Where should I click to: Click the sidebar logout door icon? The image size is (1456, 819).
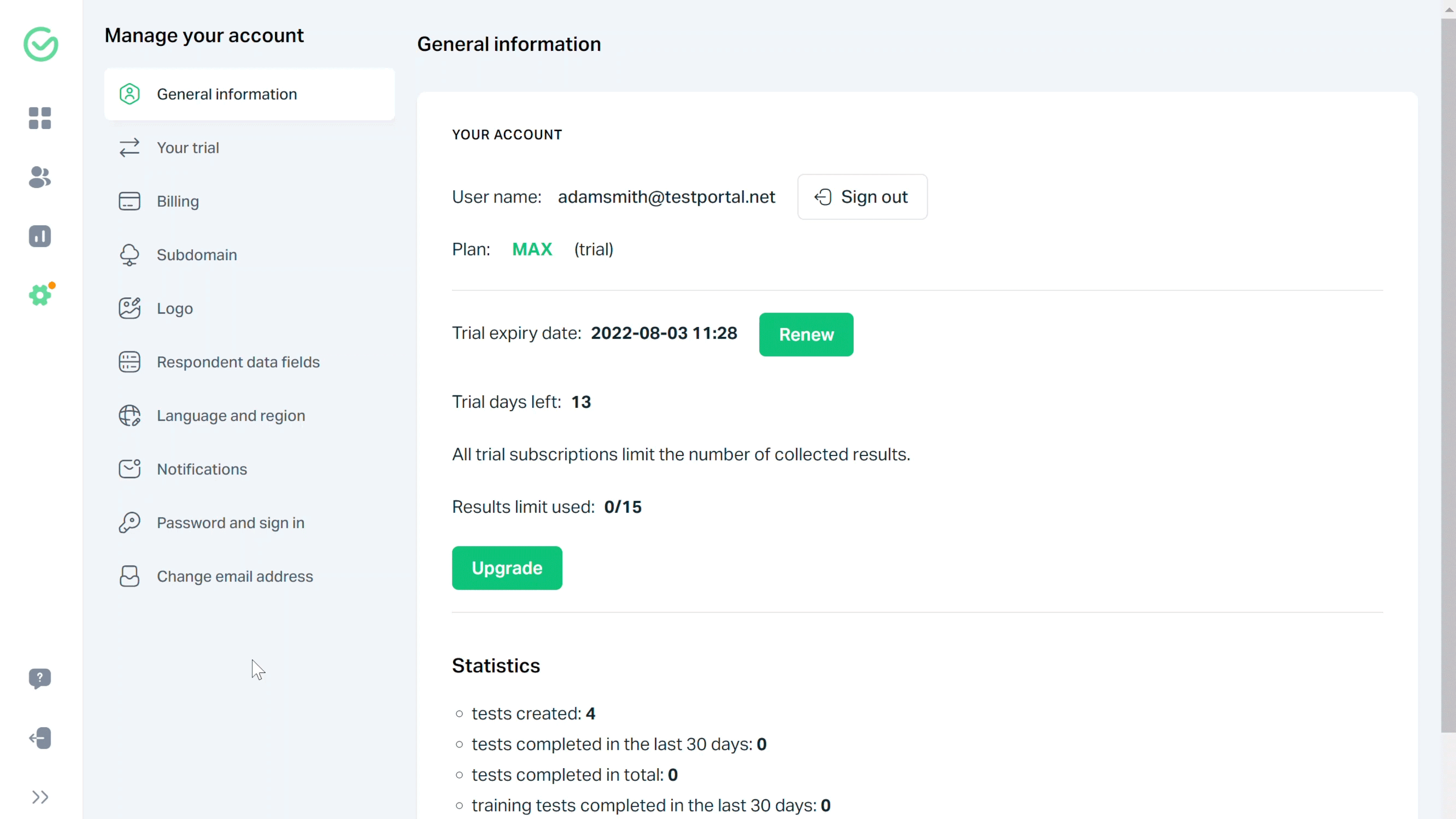coord(39,737)
